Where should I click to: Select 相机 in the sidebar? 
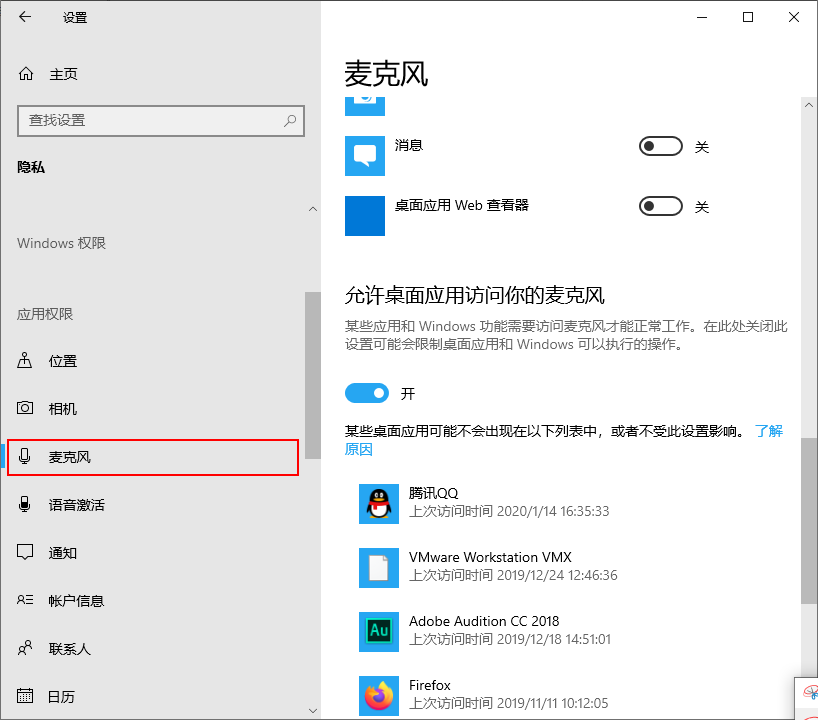pos(63,409)
